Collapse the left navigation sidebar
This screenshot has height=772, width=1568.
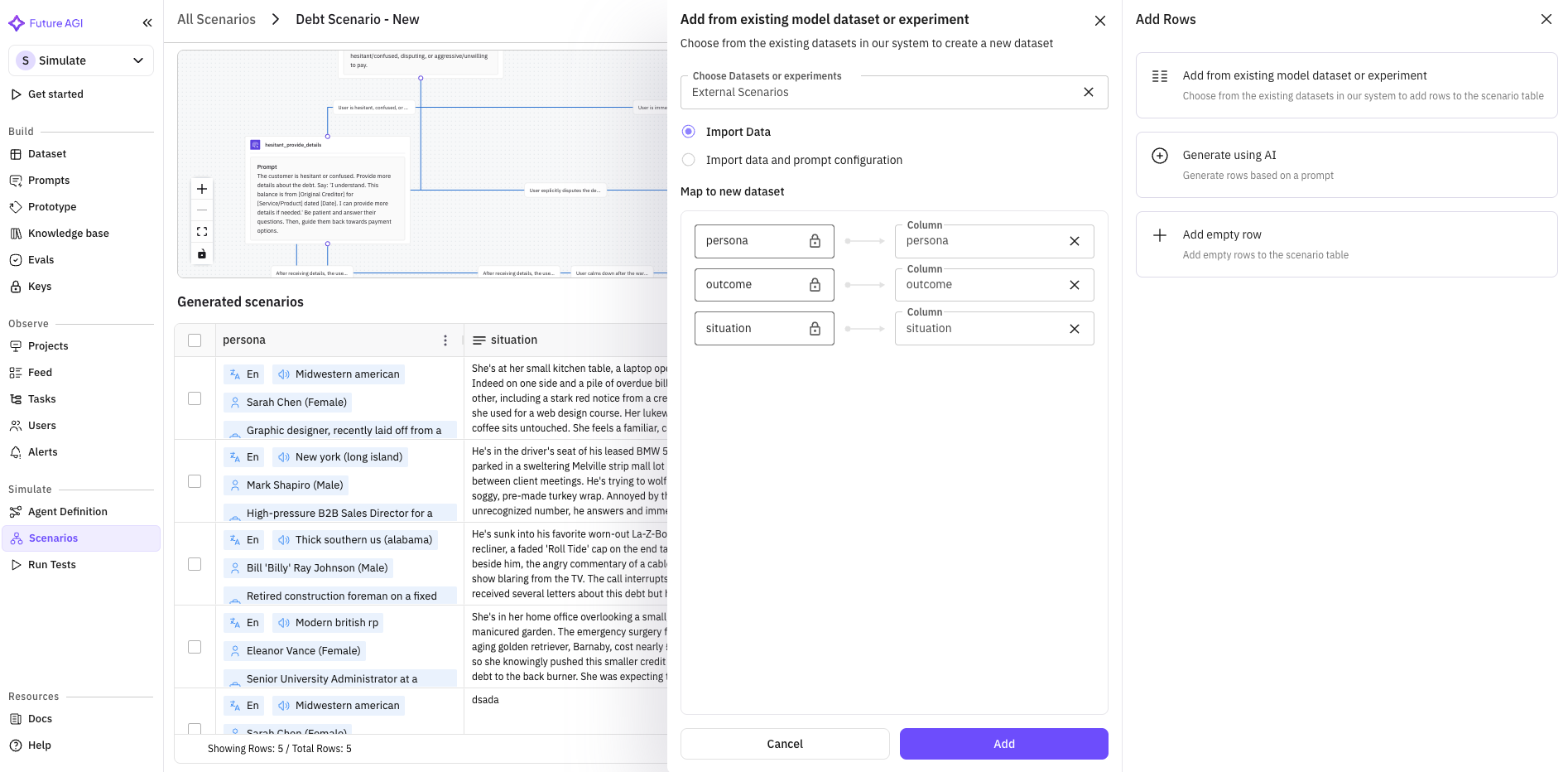pyautogui.click(x=147, y=22)
